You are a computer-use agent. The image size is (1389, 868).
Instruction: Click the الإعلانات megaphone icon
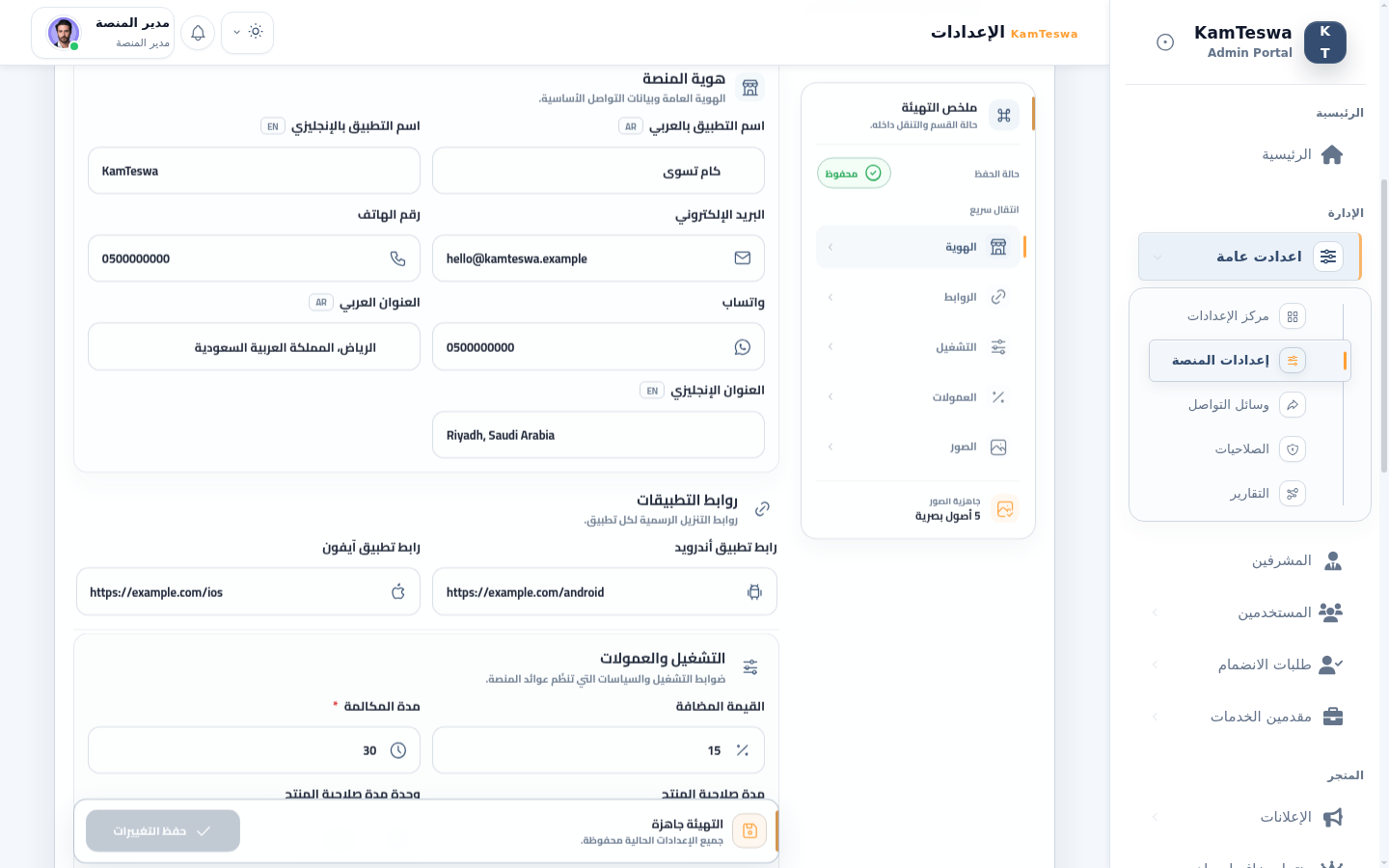click(1333, 817)
